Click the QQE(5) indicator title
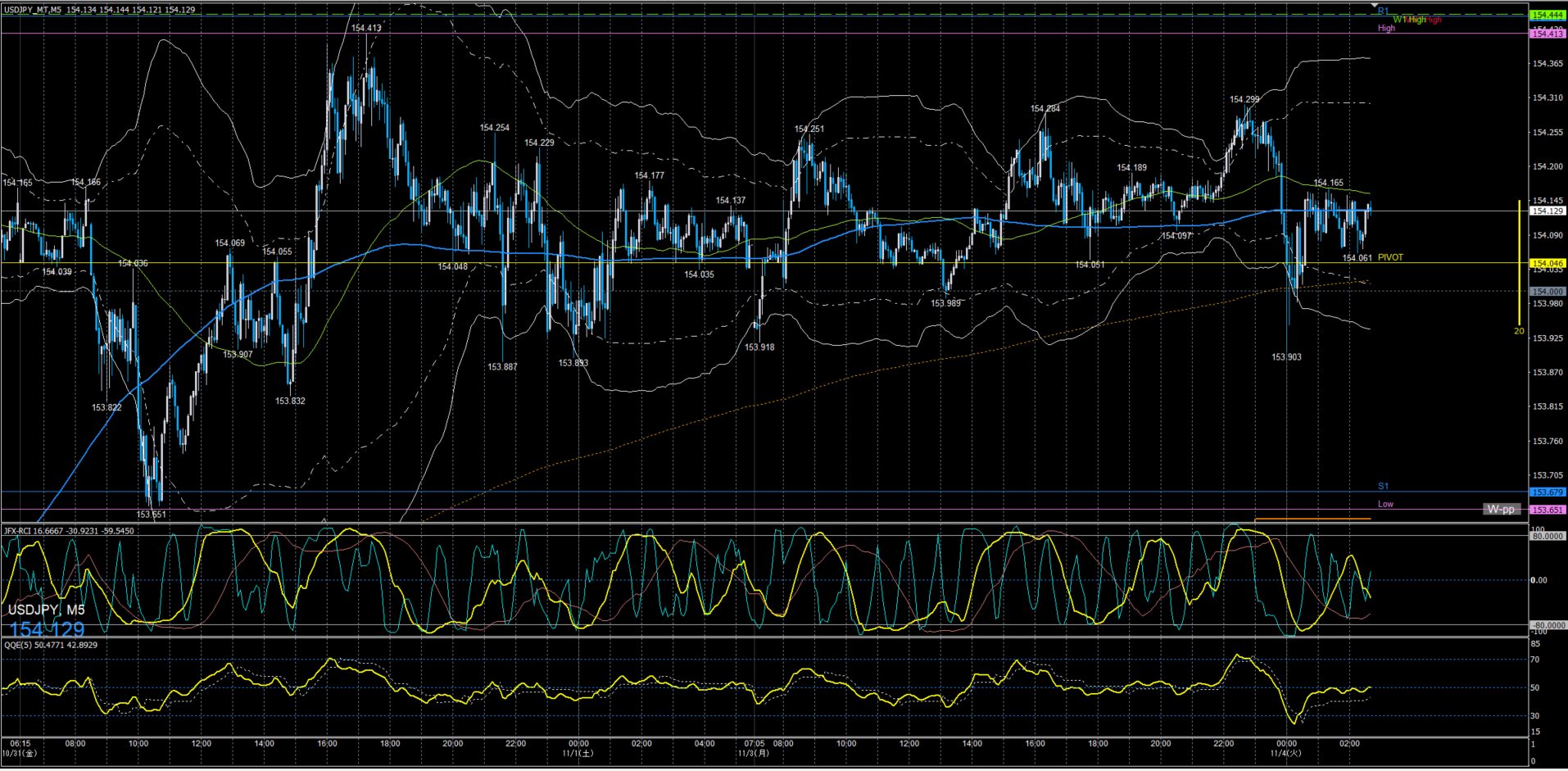1568x771 pixels. (x=51, y=645)
